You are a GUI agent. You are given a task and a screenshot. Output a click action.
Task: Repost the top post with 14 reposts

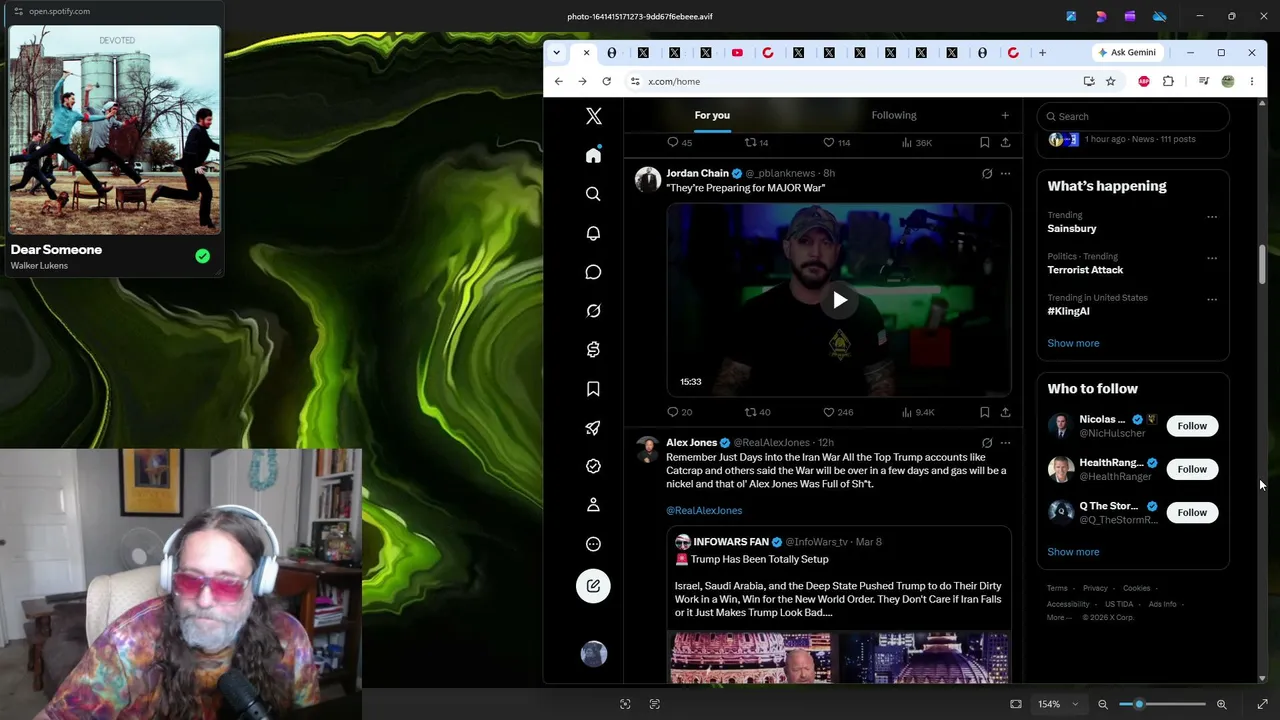pos(756,143)
